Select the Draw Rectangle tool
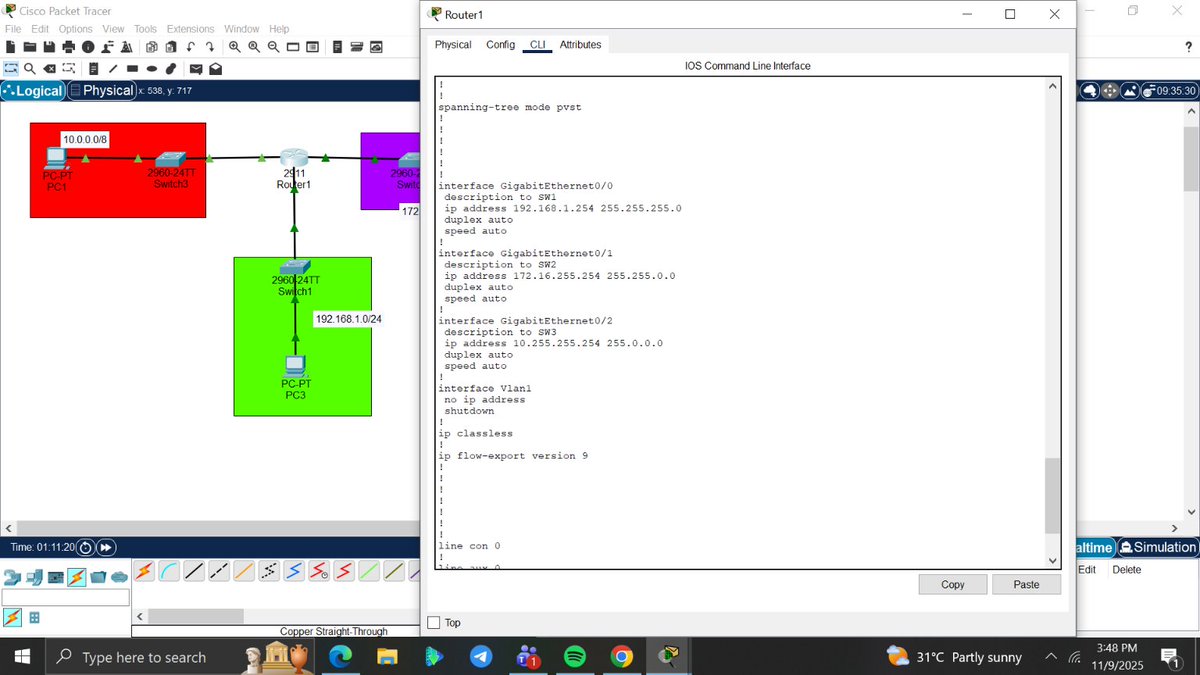 [133, 68]
